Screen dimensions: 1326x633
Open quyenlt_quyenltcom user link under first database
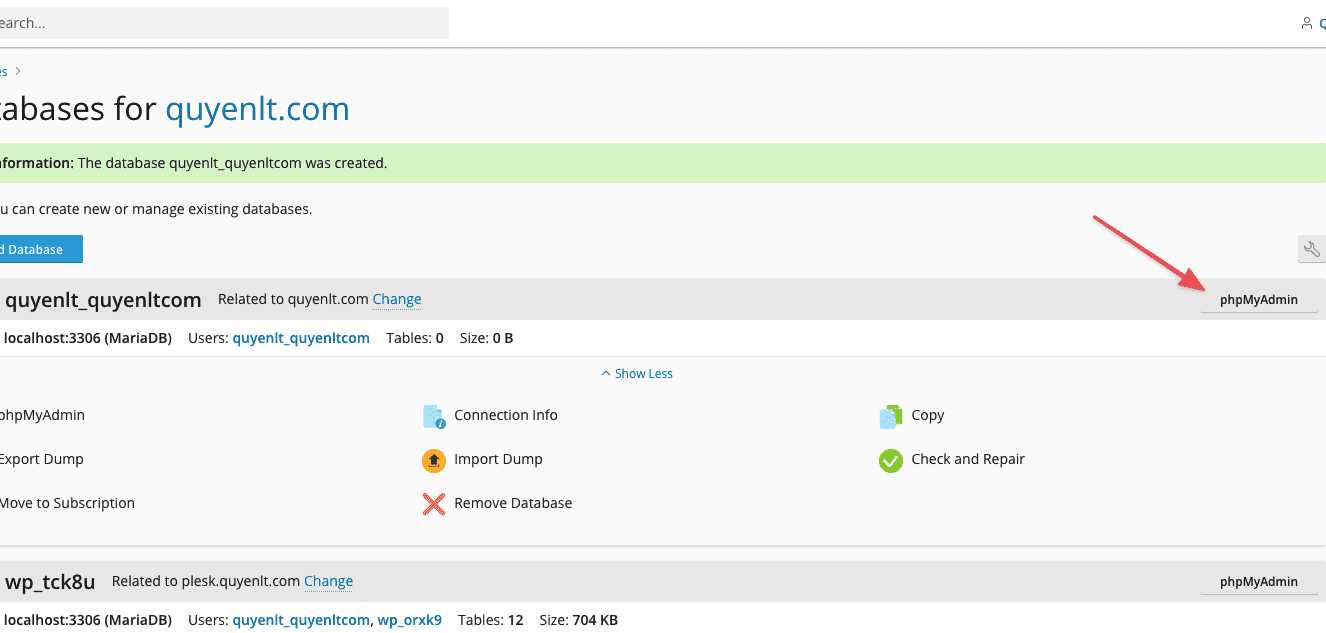tap(301, 338)
